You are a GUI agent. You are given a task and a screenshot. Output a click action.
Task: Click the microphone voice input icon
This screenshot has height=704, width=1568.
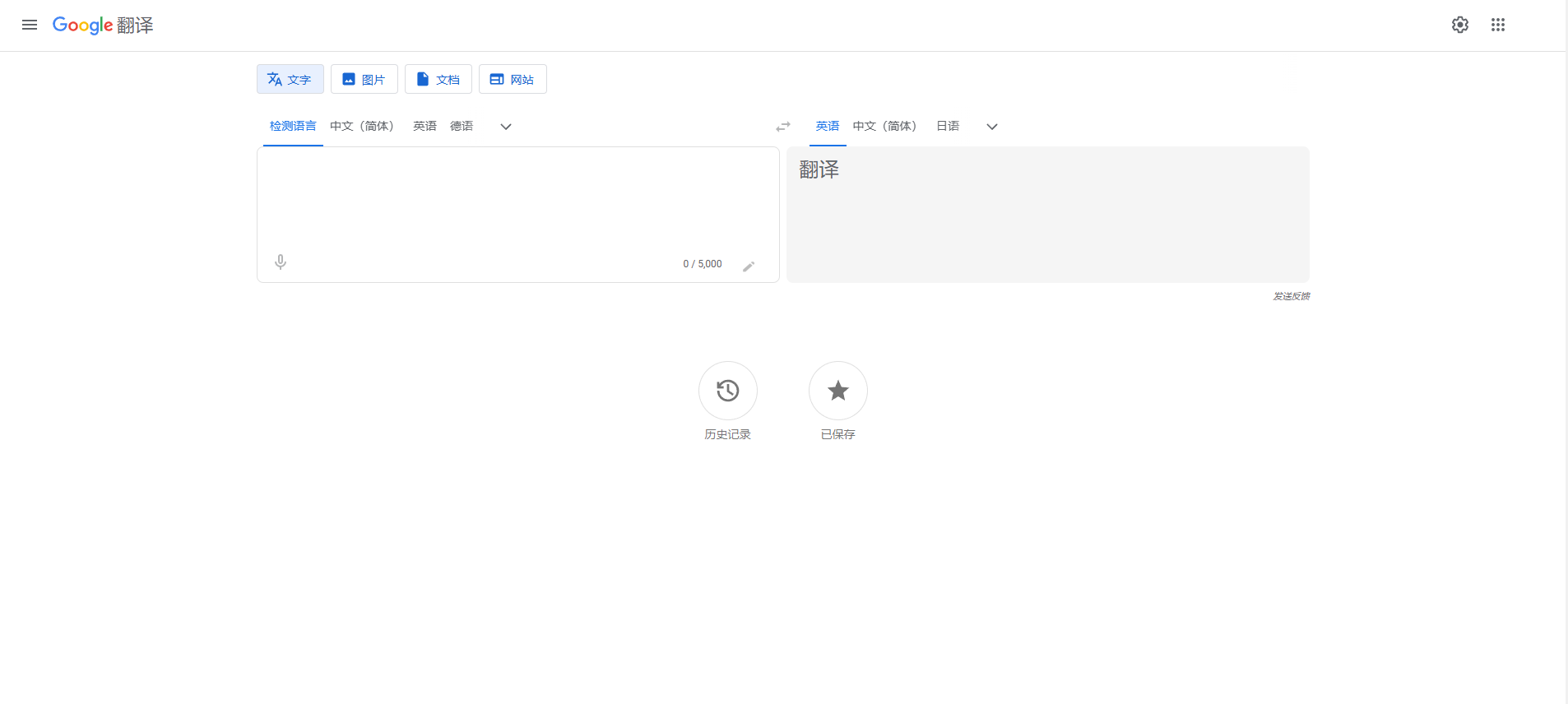[x=281, y=262]
